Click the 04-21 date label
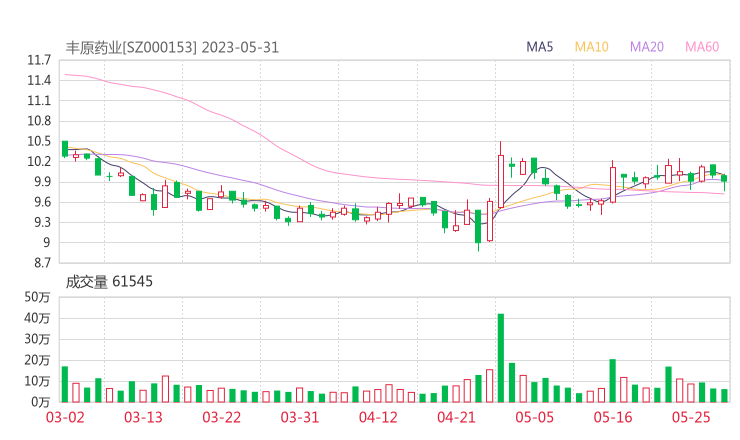 coord(457,417)
